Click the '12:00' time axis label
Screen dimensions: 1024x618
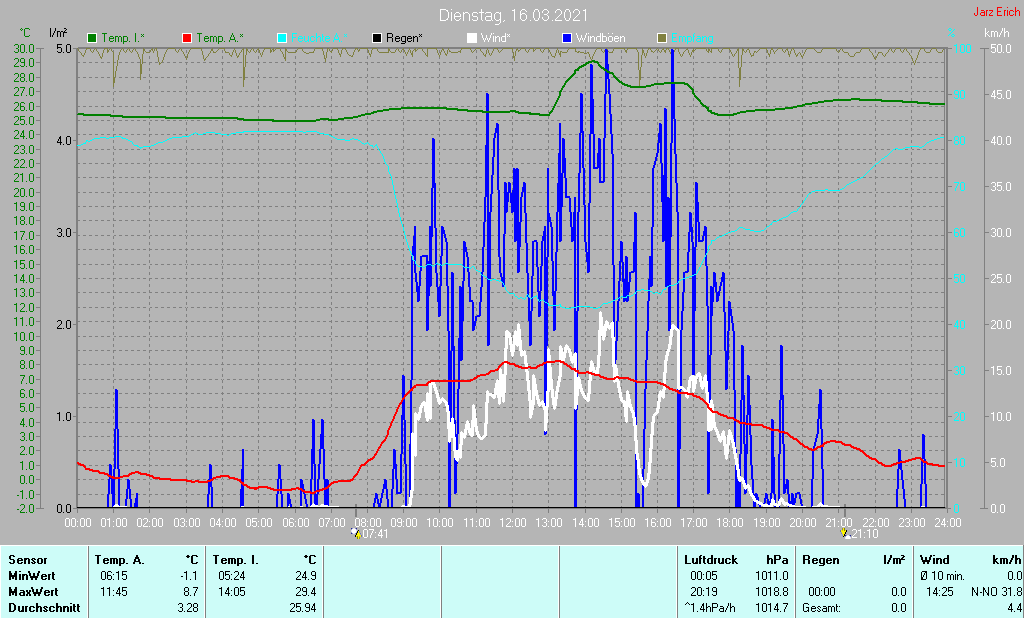click(513, 523)
